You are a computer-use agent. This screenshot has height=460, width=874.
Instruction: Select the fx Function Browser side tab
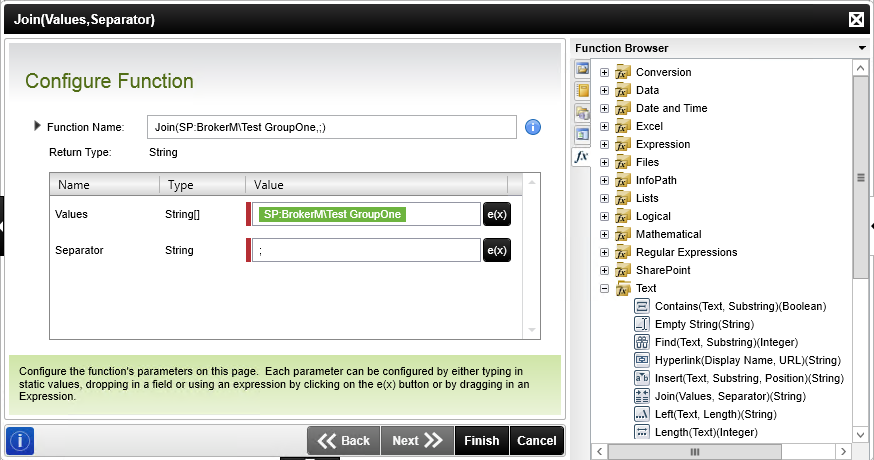click(x=581, y=157)
